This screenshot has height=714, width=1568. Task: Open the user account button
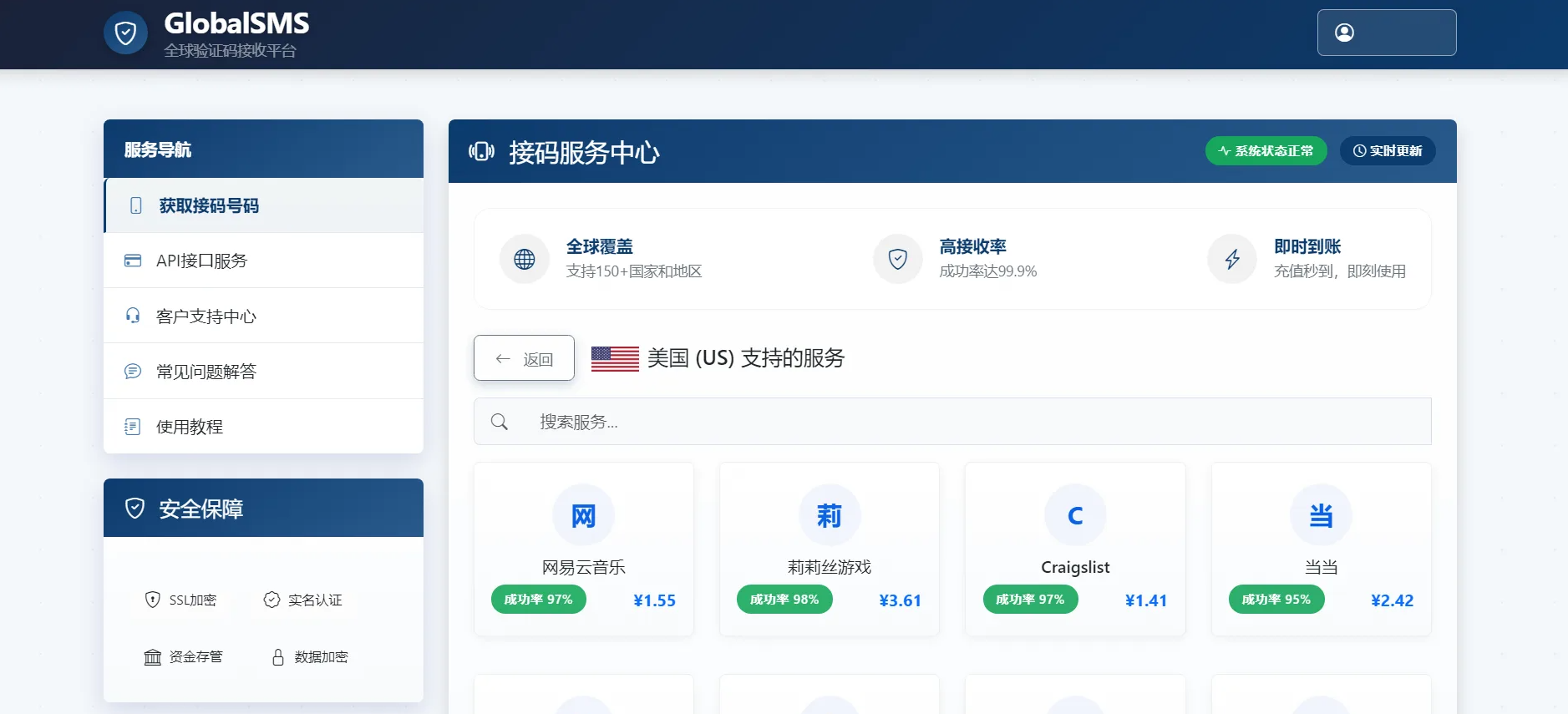[1387, 33]
